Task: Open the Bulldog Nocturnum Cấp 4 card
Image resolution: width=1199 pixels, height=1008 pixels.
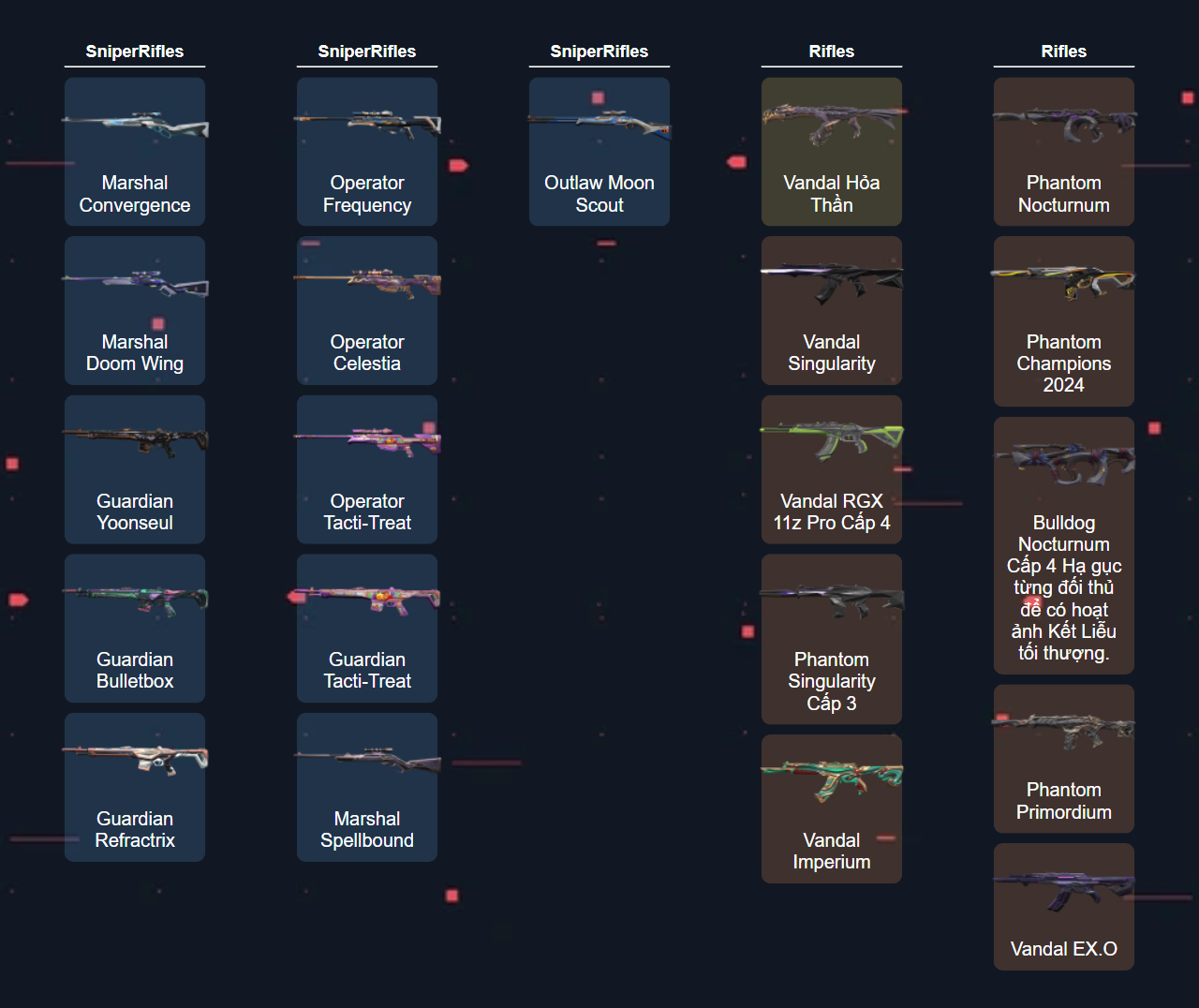Action: [1064, 545]
